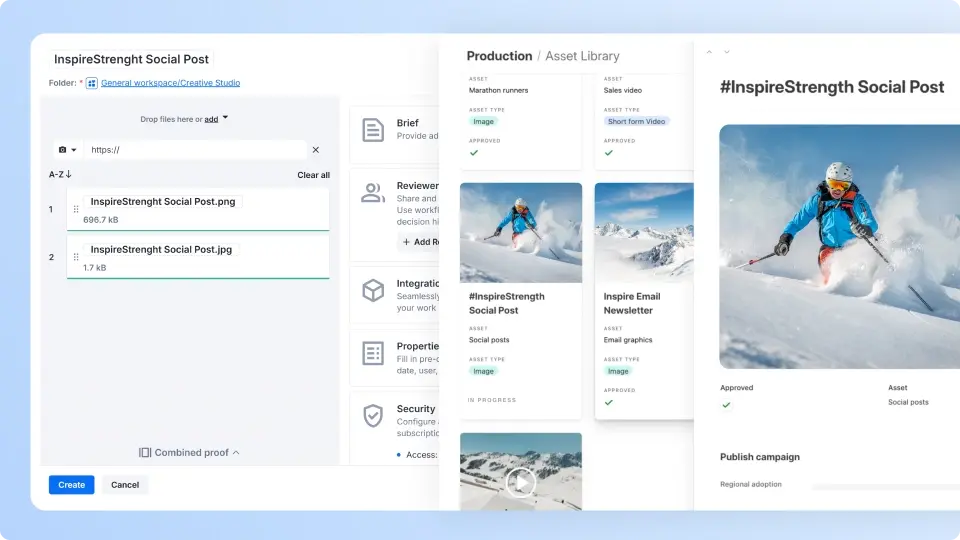Click the blue Create button

pyautogui.click(x=71, y=485)
